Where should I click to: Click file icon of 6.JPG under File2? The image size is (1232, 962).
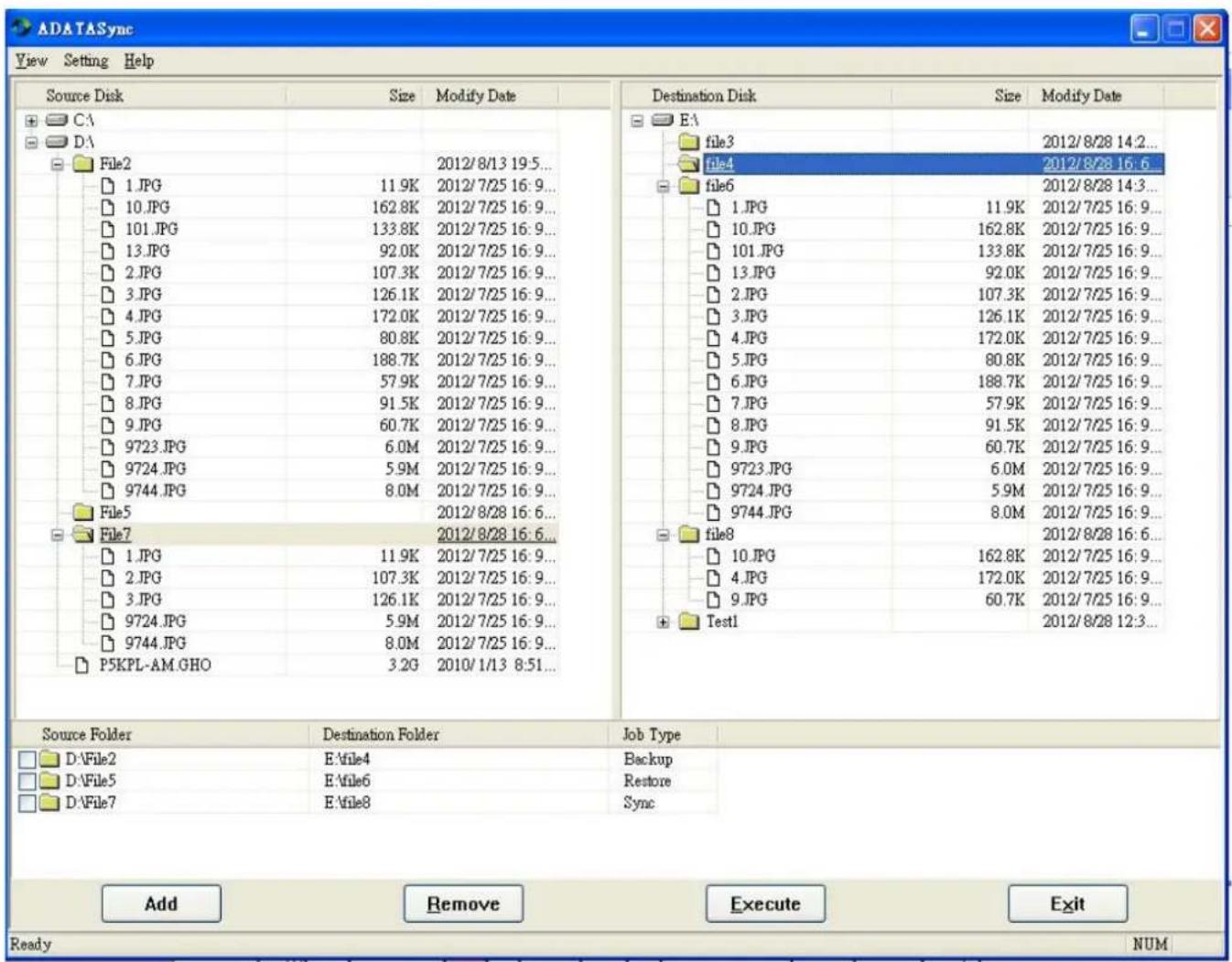[107, 361]
